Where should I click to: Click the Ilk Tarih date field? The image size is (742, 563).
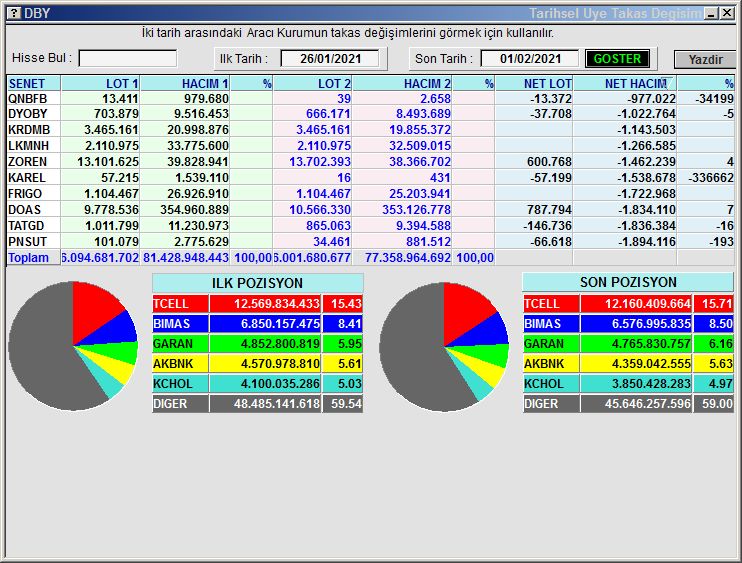[x=329, y=59]
